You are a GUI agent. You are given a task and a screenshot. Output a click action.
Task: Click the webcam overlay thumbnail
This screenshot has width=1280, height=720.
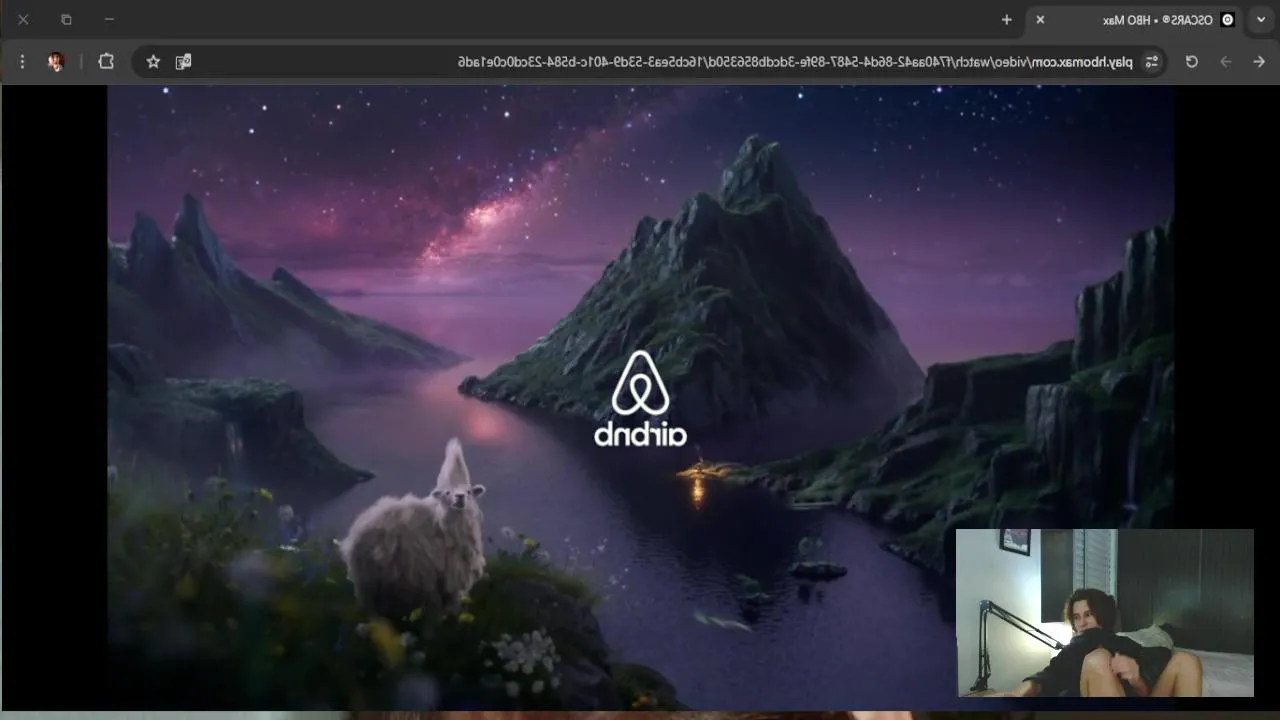(x=1104, y=613)
